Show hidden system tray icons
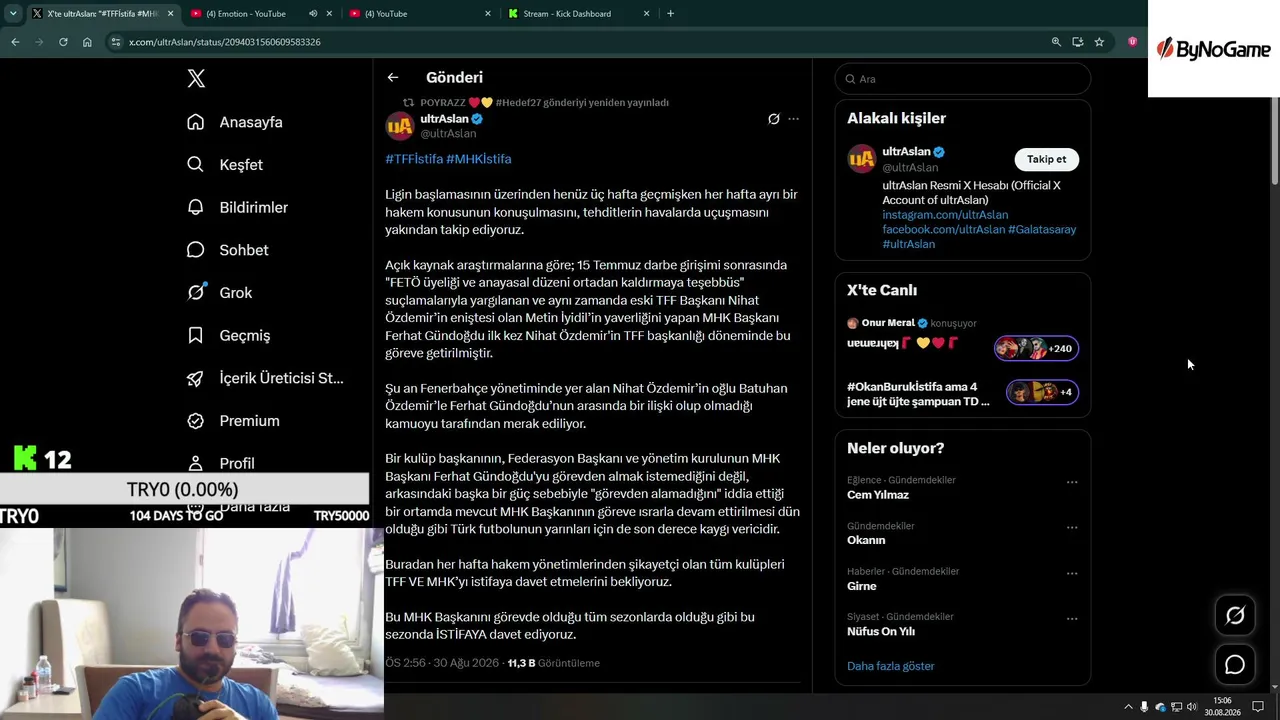 click(x=1128, y=707)
